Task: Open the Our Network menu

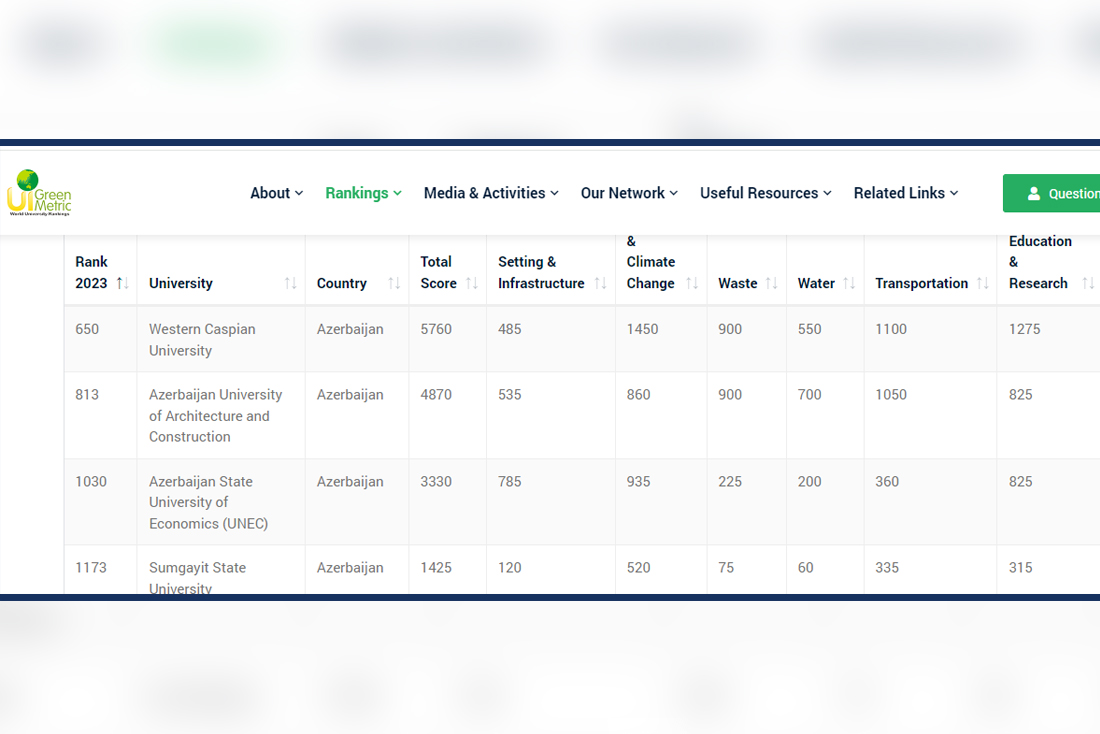Action: pyautogui.click(x=629, y=193)
